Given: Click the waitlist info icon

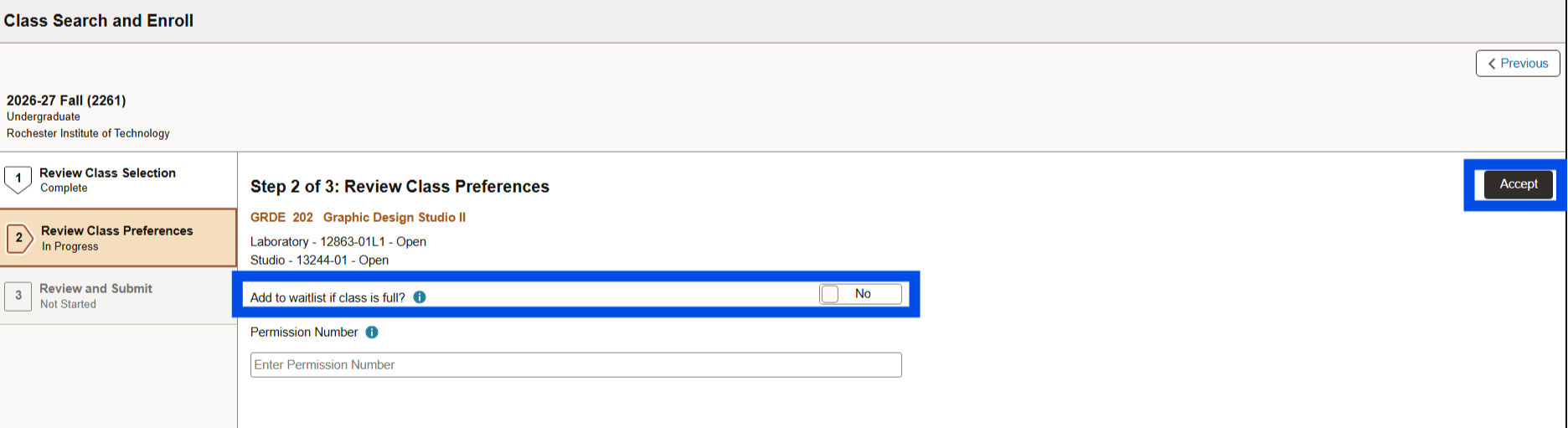Looking at the screenshot, I should click(420, 297).
